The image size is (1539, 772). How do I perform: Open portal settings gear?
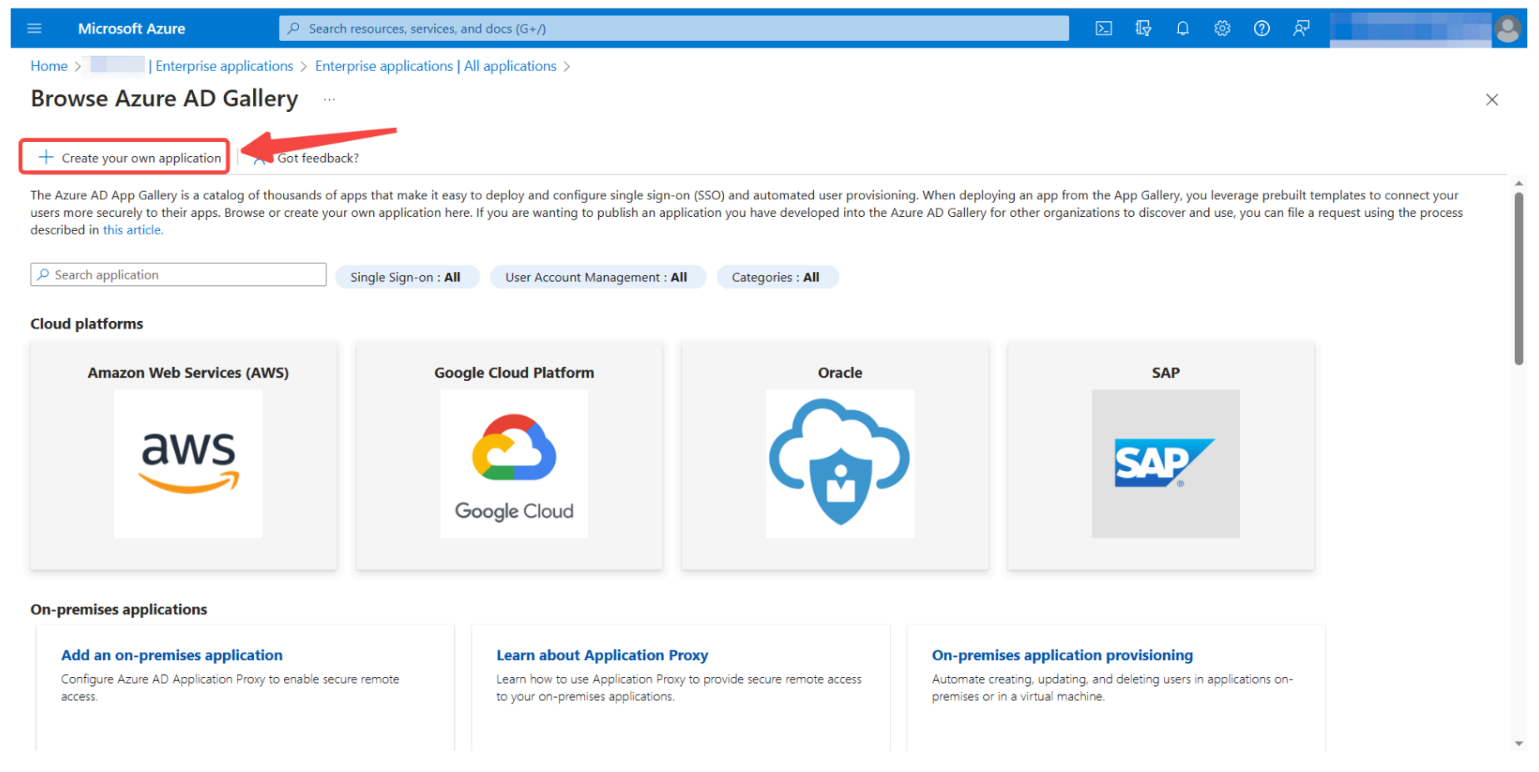pyautogui.click(x=1222, y=29)
